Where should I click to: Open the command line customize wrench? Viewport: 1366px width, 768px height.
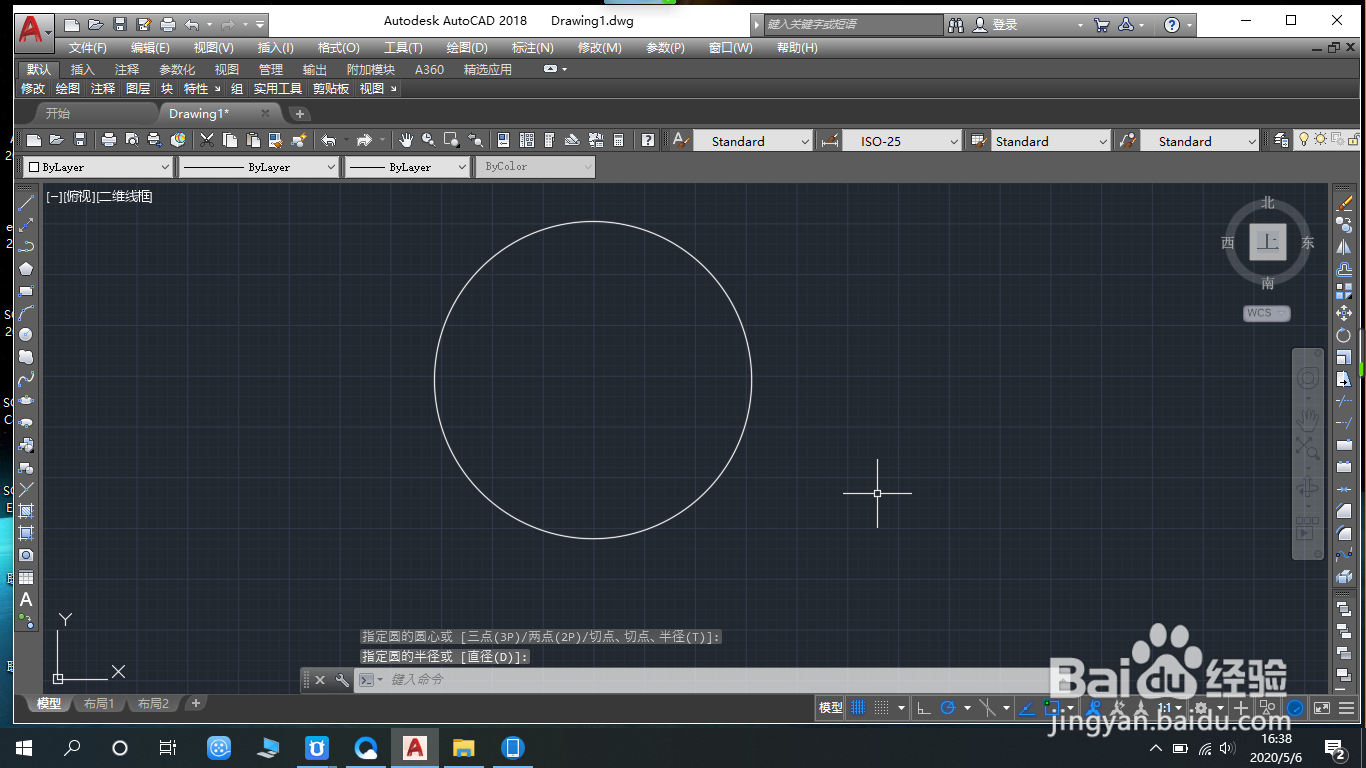pos(342,680)
